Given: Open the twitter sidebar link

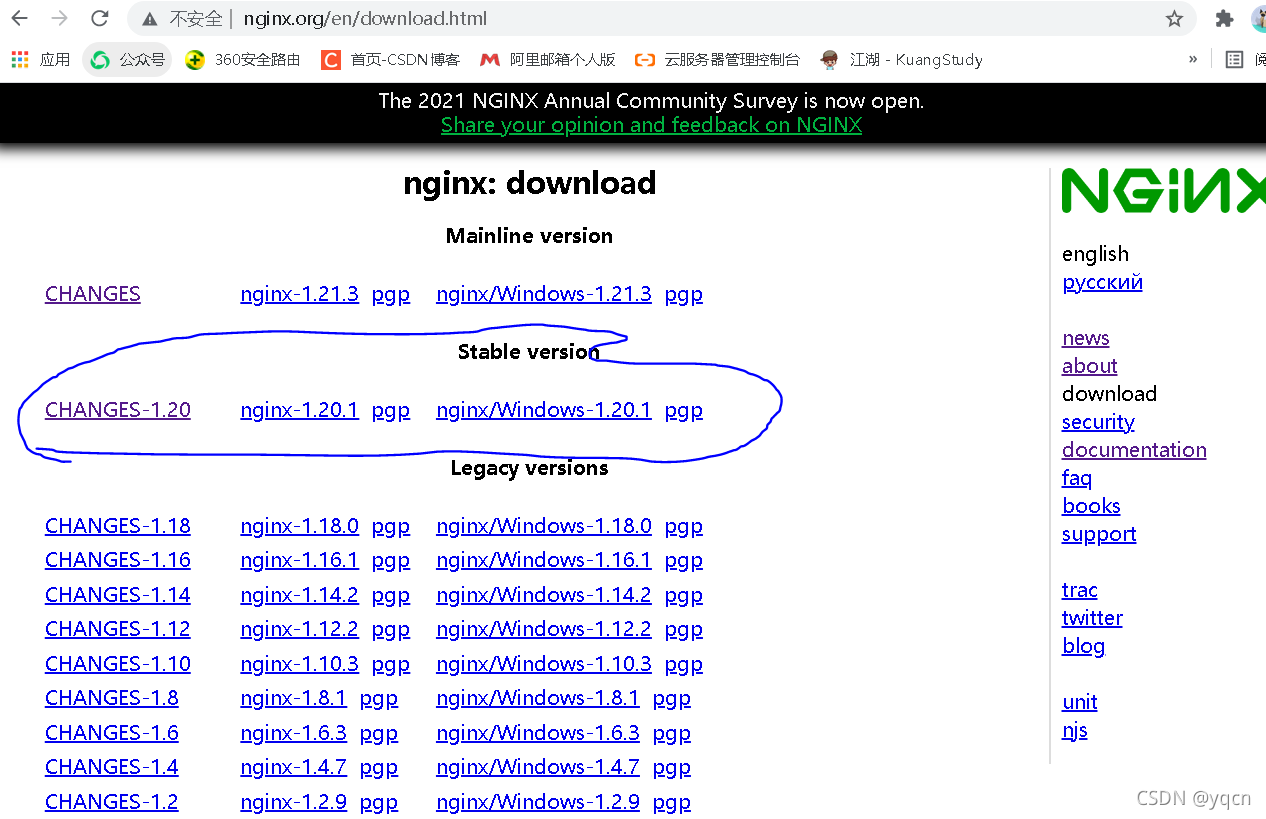Looking at the screenshot, I should click(1092, 618).
